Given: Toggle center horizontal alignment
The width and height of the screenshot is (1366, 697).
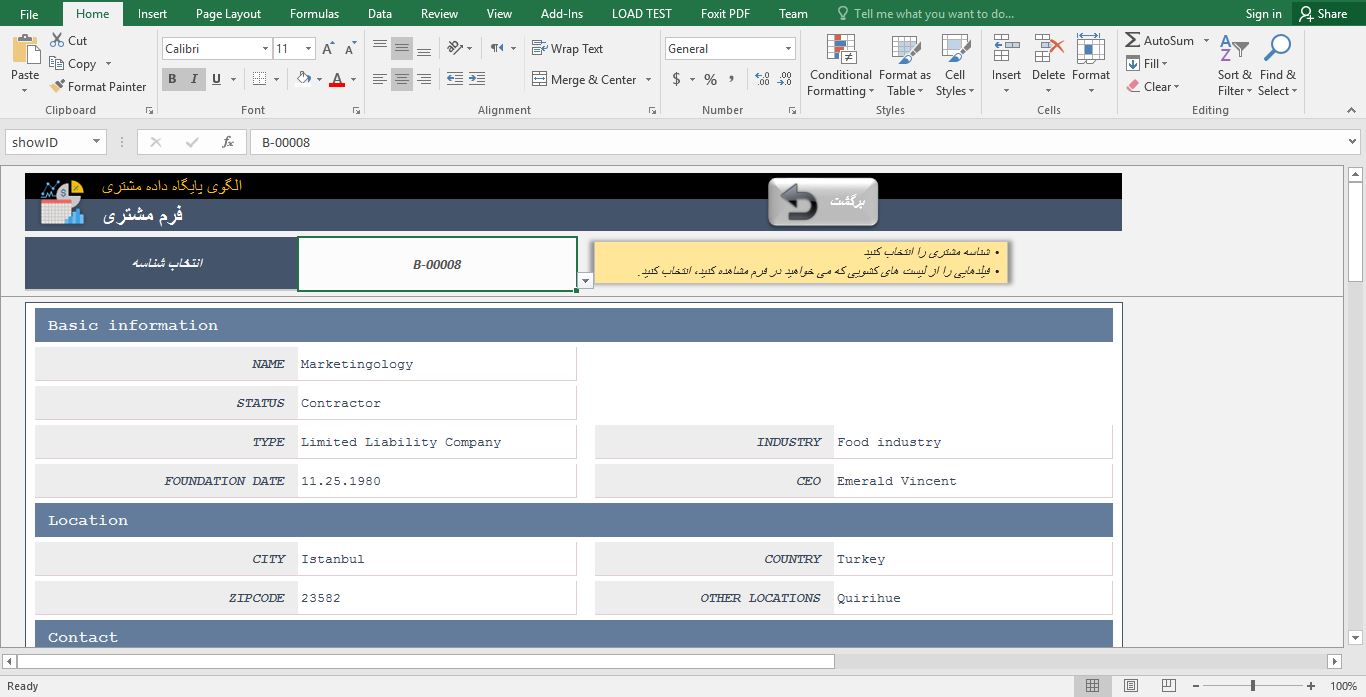Looking at the screenshot, I should [x=402, y=79].
